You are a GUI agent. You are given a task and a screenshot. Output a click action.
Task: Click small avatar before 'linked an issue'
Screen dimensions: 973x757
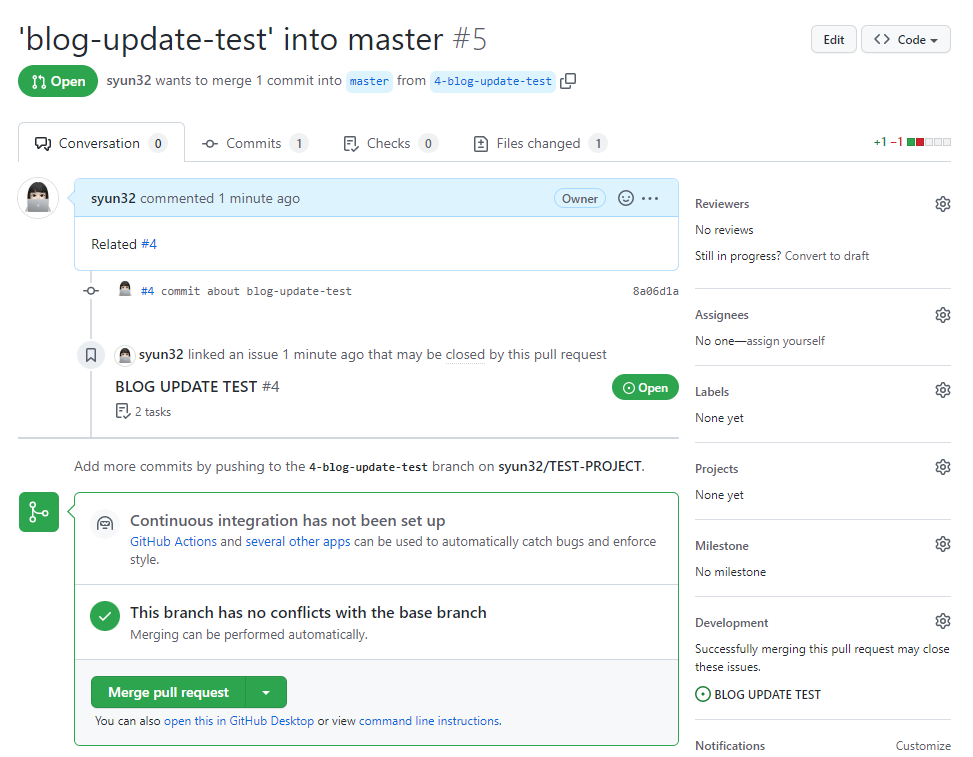pos(125,355)
